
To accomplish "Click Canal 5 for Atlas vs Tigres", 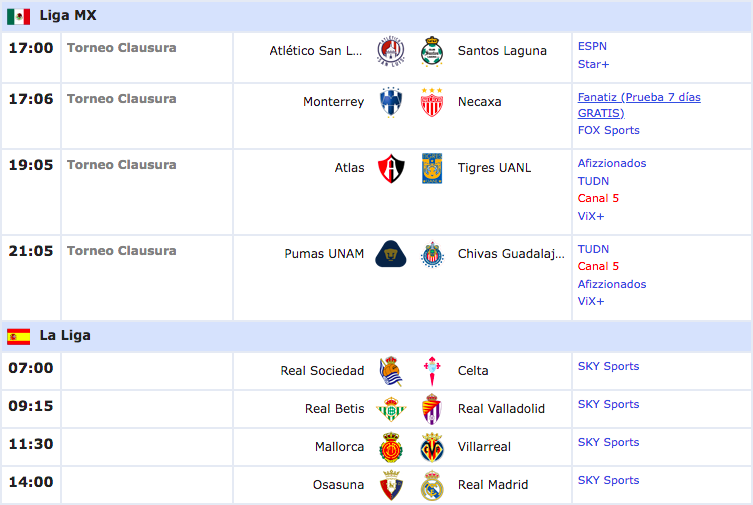I will (x=598, y=198).
